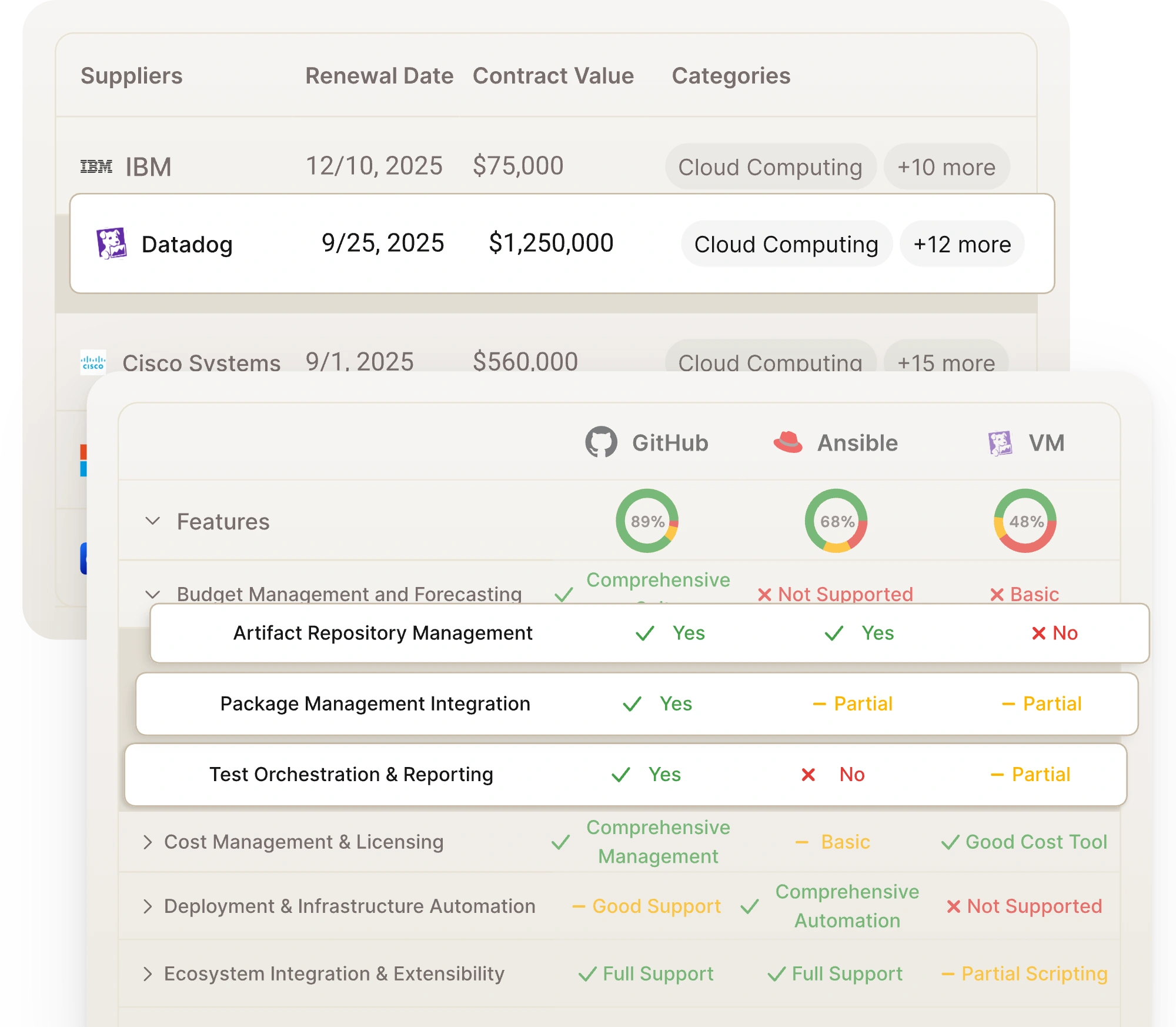Select the GitHub octocat icon in the comparison header
1176x1027 pixels.
click(x=601, y=442)
